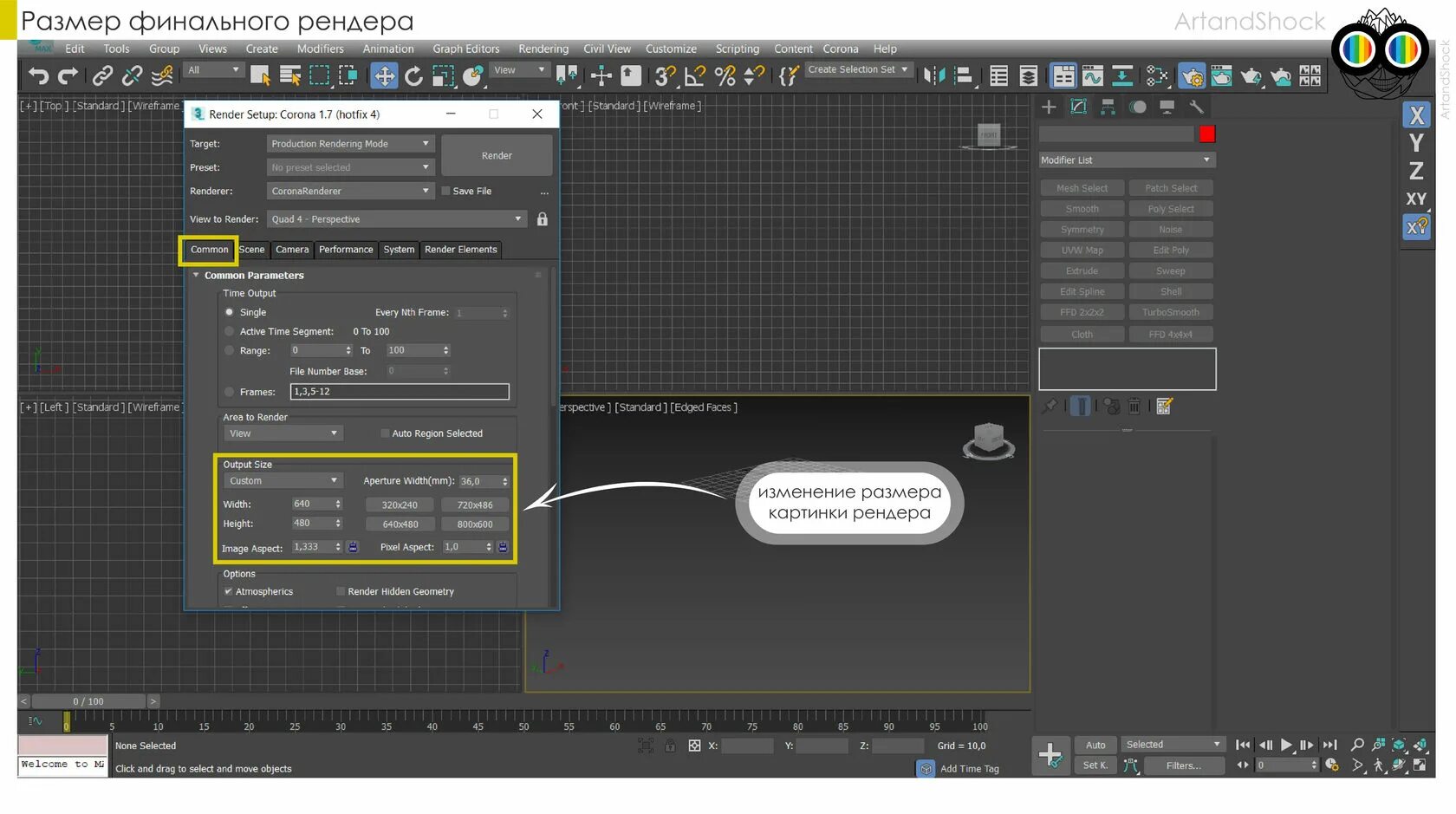
Task: Open the Target dropdown
Action: click(350, 144)
